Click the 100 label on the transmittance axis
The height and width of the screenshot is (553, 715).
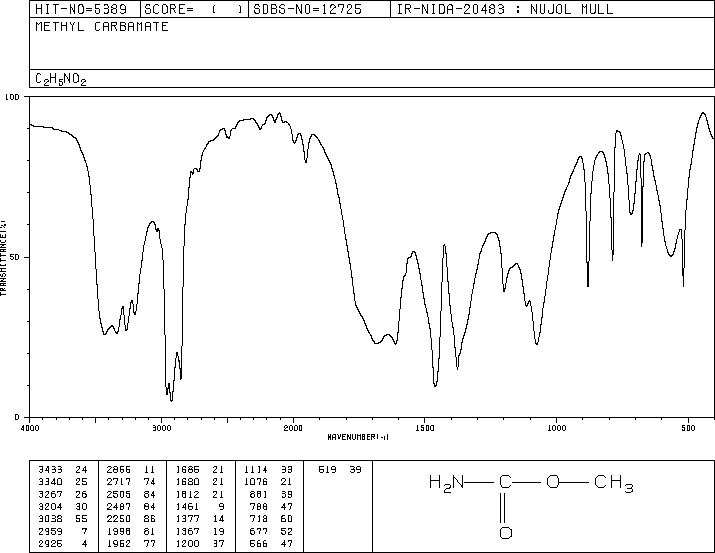pos(12,97)
